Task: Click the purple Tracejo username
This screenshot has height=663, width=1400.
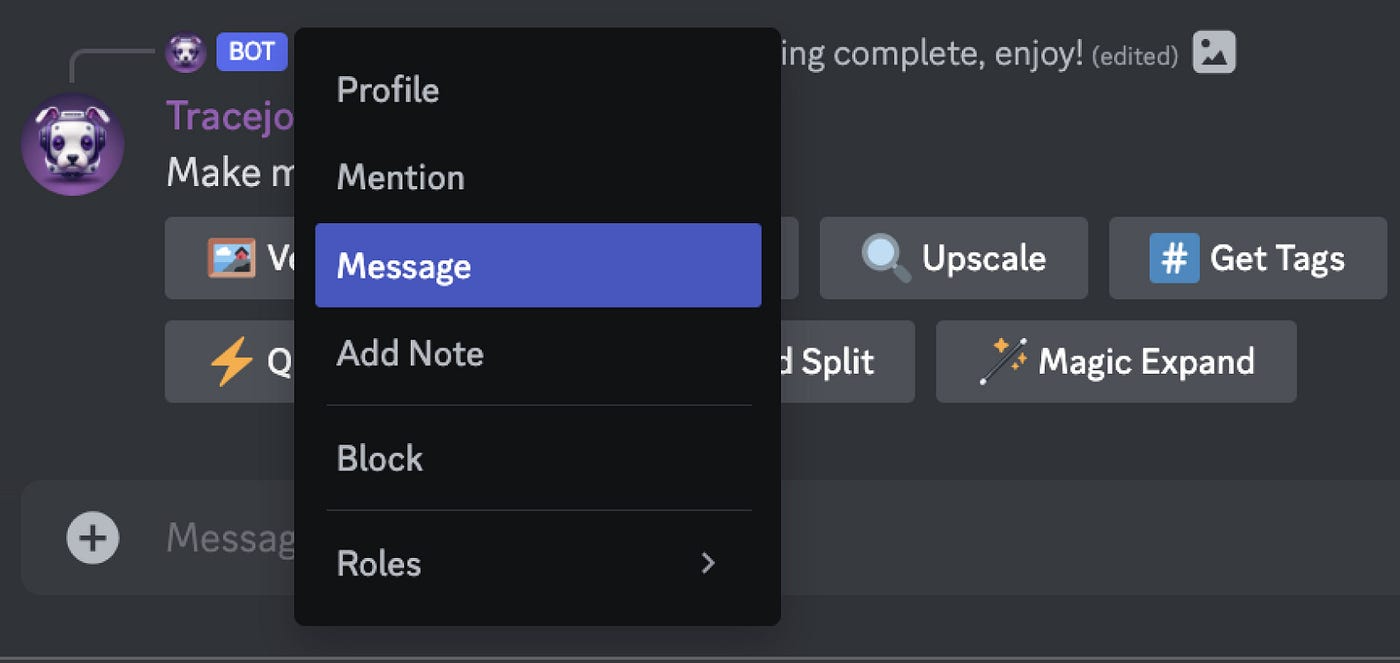Action: click(x=230, y=116)
